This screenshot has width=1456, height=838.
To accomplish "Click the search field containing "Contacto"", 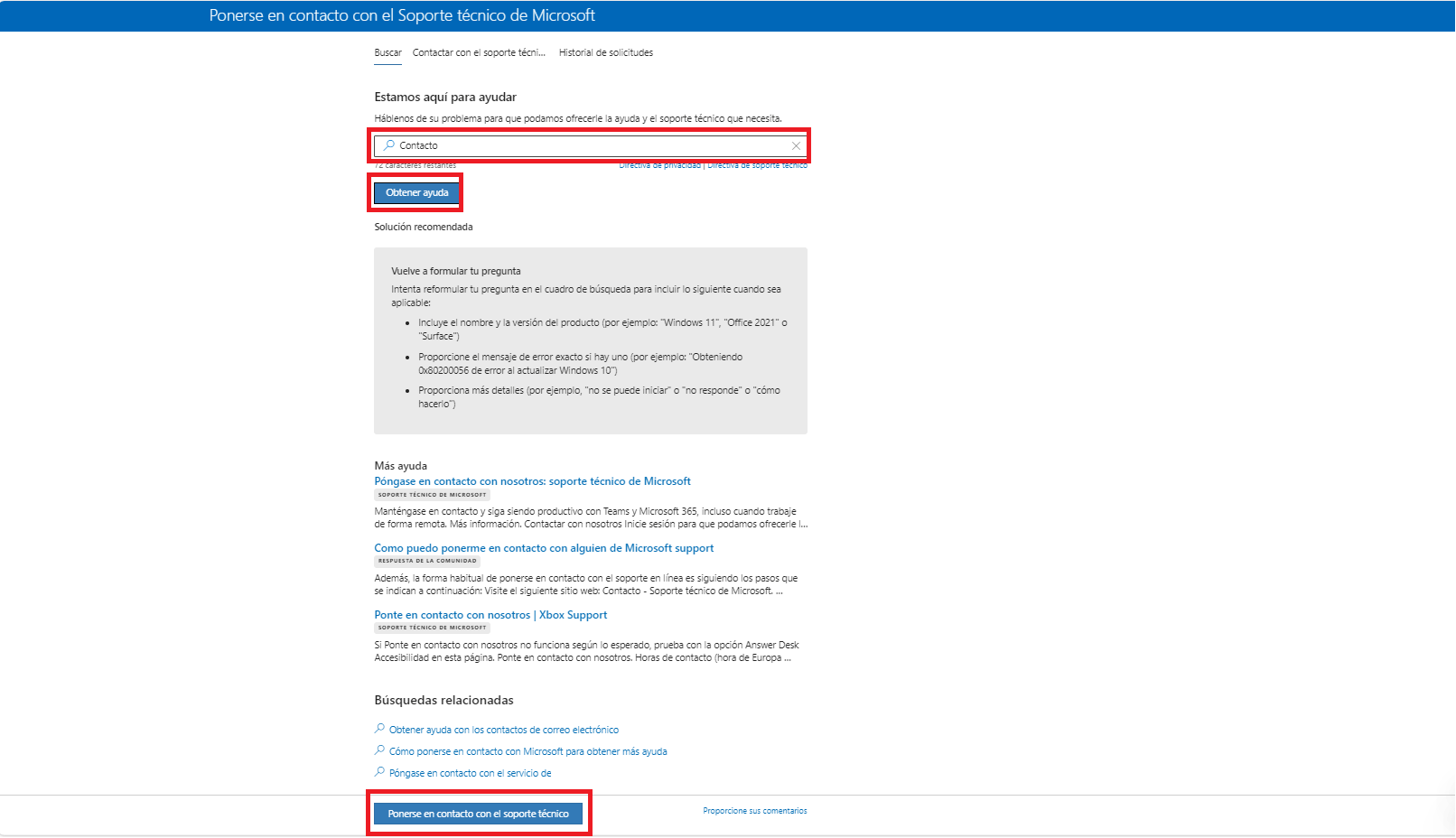I will 591,145.
